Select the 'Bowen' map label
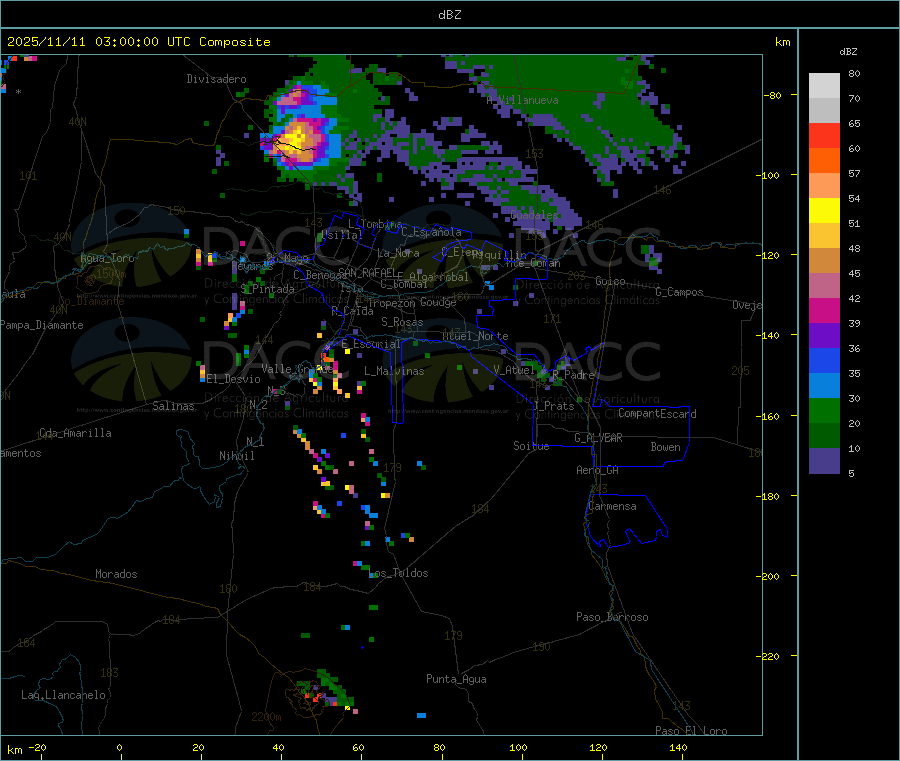900x761 pixels. [x=665, y=447]
